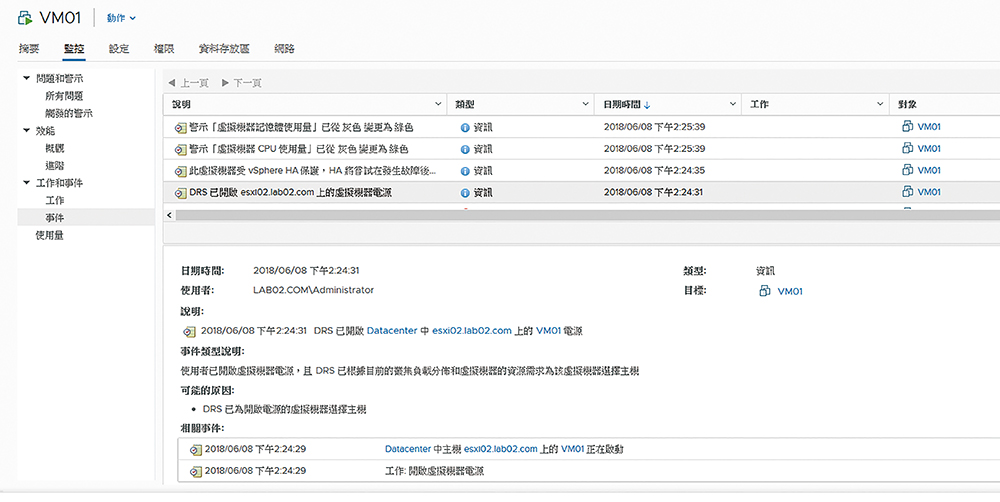The width and height of the screenshot is (1000, 502).
Task: Collapse the 問題和警示 tree section
Action: click(26, 78)
